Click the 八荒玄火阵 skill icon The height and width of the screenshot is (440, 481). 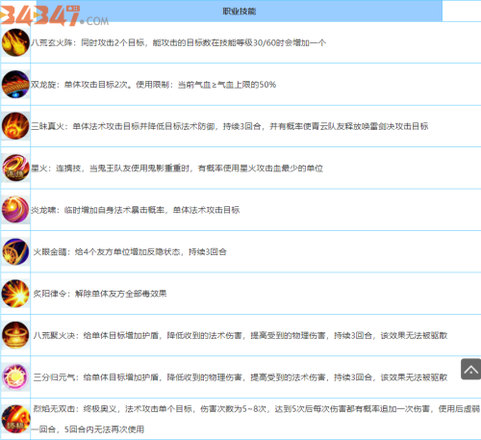tap(15, 42)
